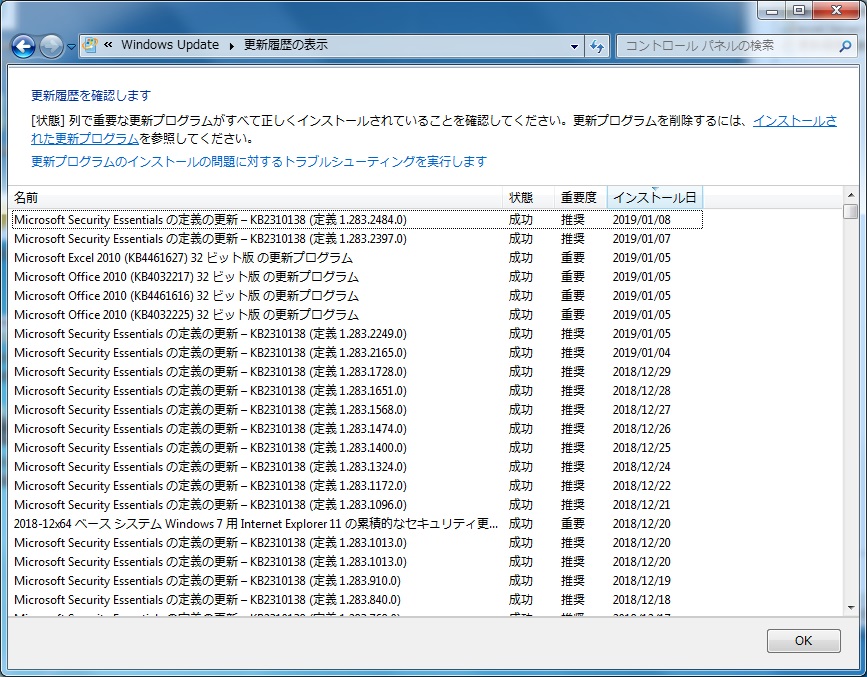Click the scrollbar up arrow
This screenshot has width=867, height=677.
coord(851,195)
